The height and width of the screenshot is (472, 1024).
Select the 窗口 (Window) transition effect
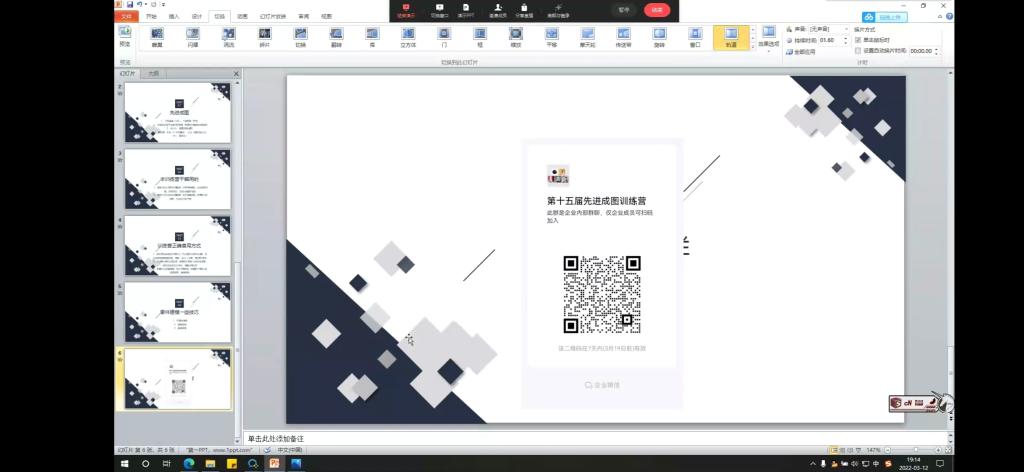[x=695, y=38]
